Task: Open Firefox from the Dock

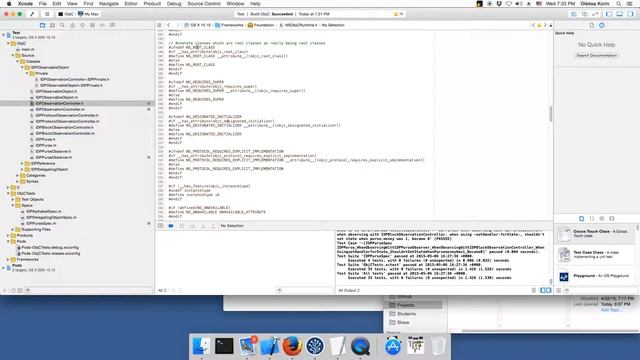Action: [292, 346]
